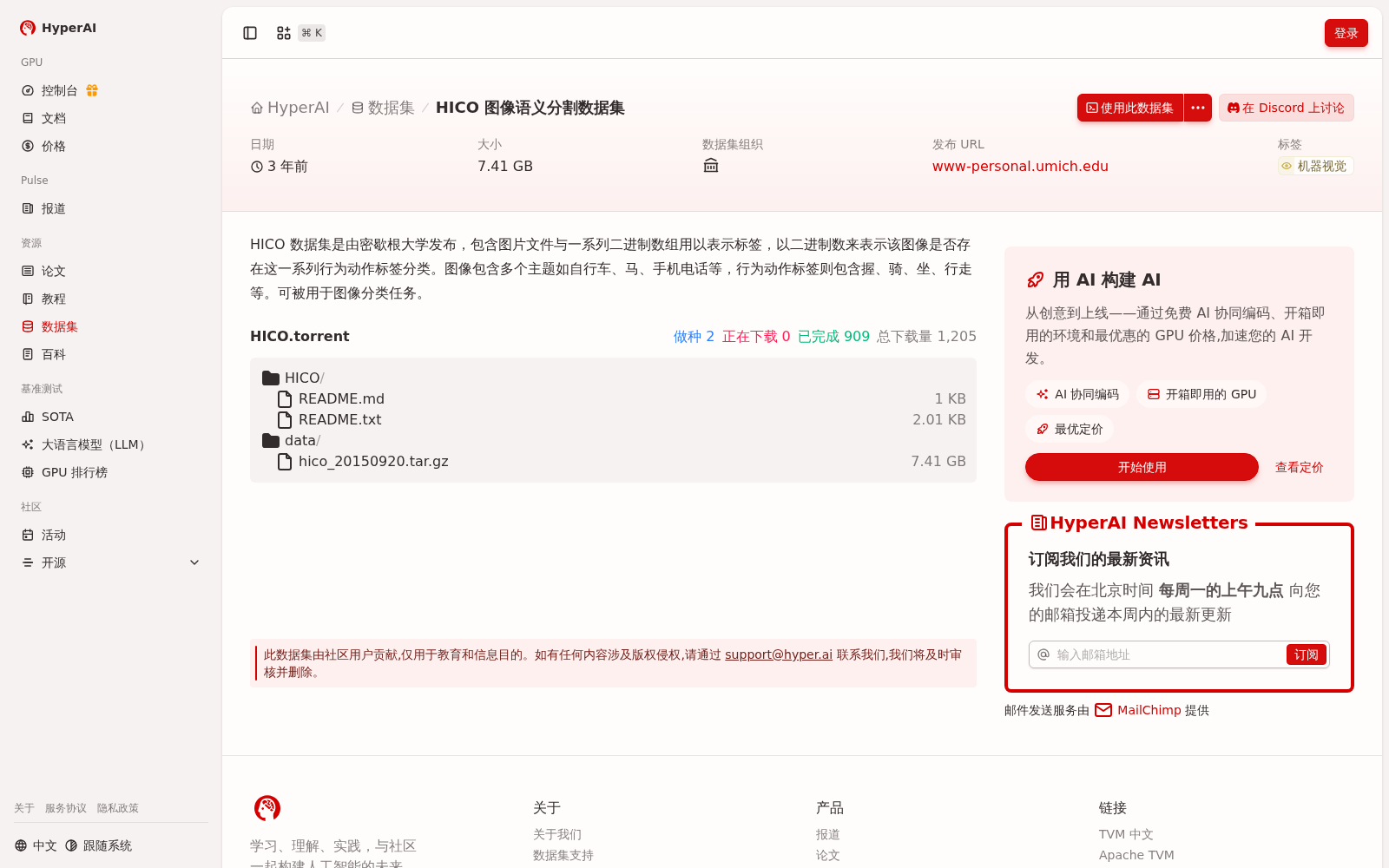Click the ⌘ K shortcut badge
This screenshot has height=868, width=1389.
(x=312, y=33)
